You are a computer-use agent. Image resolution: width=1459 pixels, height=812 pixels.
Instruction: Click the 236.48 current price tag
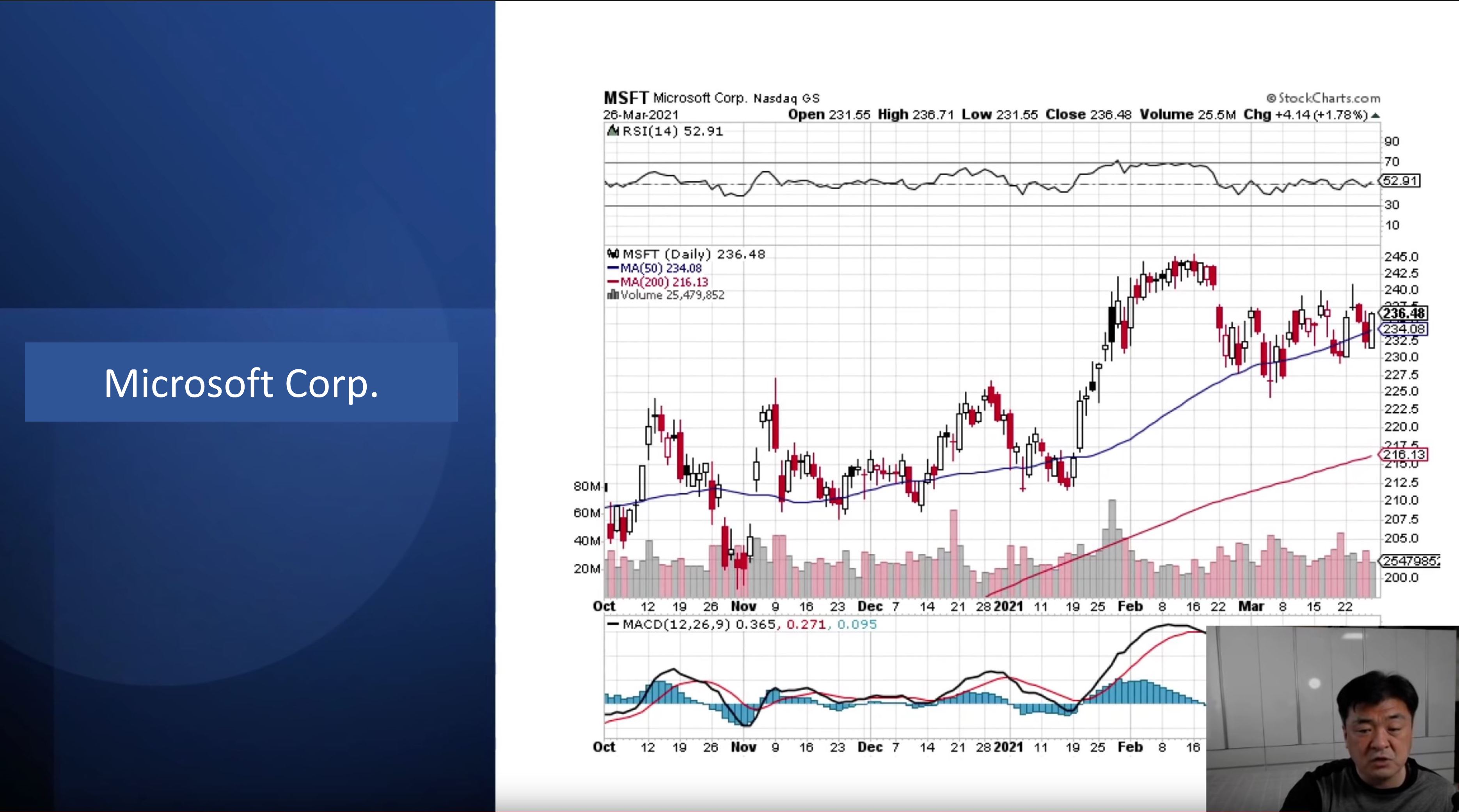point(1404,313)
